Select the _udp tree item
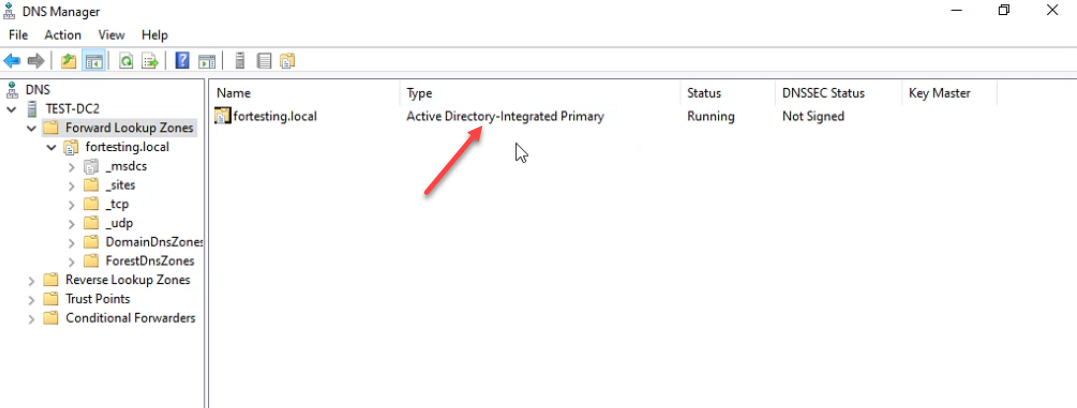 (119, 223)
